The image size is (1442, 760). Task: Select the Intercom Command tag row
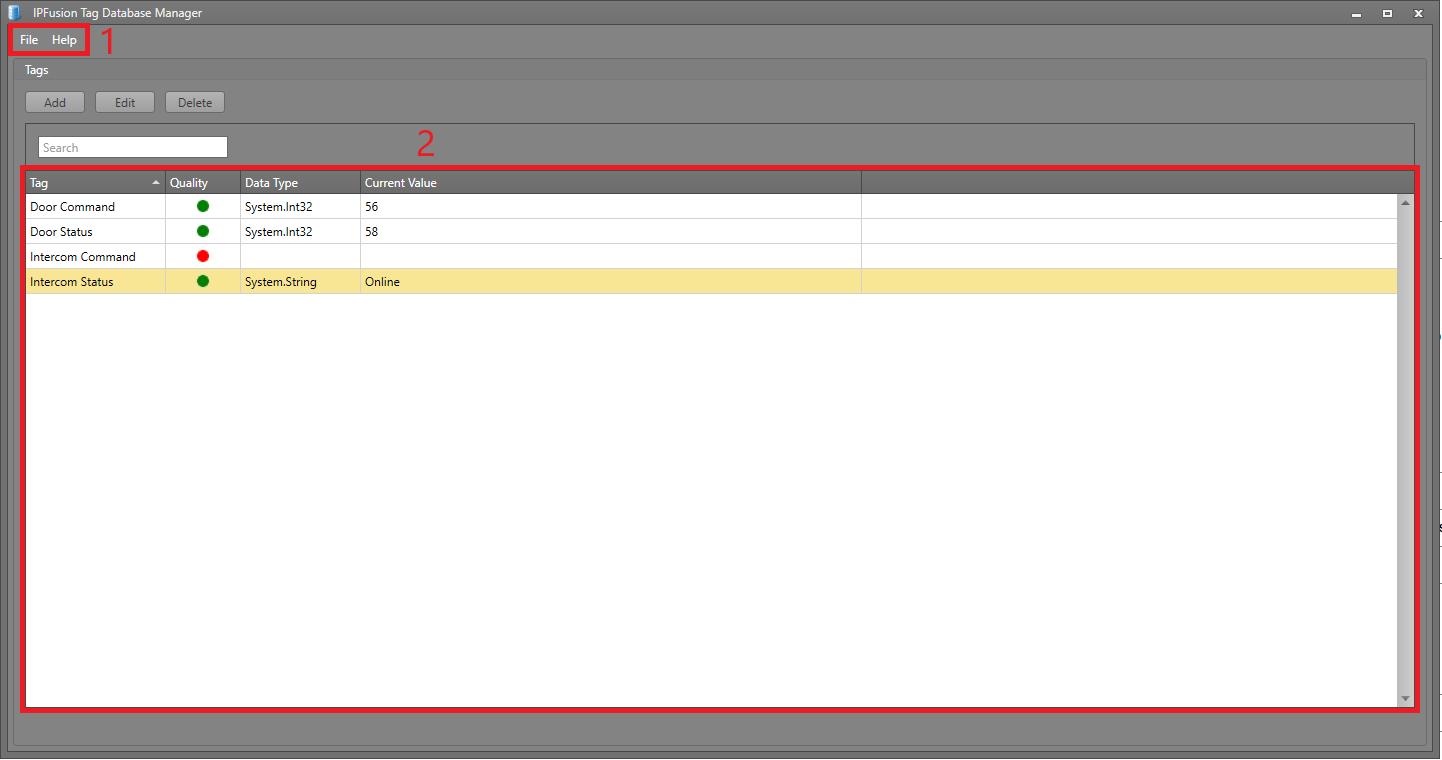[x=83, y=257]
